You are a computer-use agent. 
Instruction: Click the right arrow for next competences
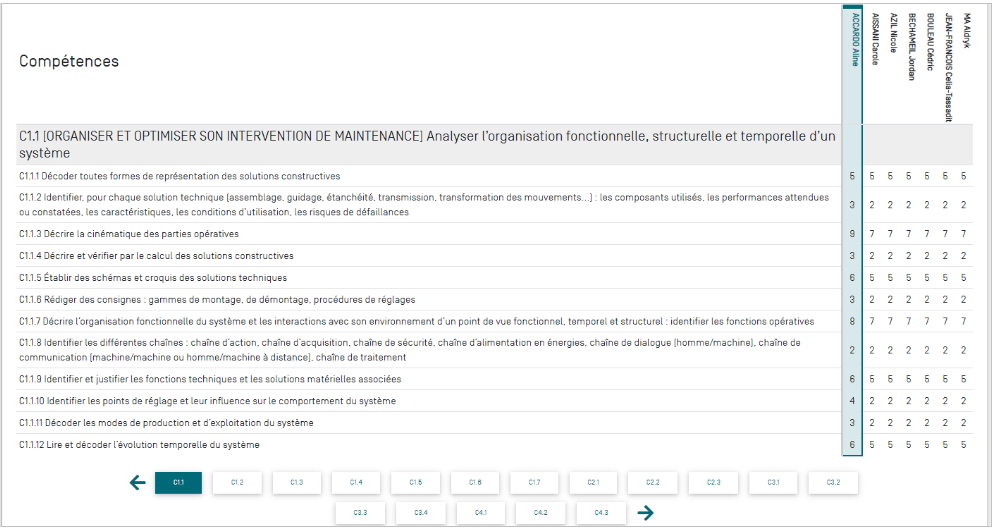tap(646, 513)
